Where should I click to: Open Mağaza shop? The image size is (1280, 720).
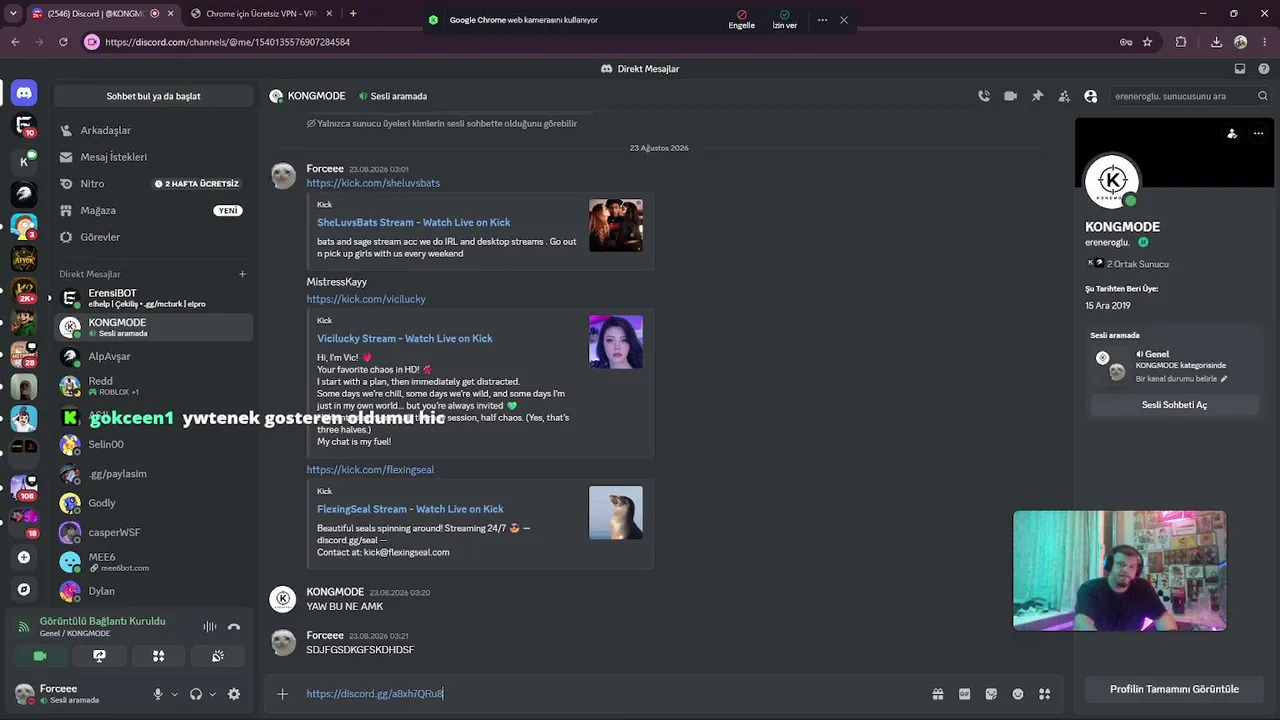click(x=153, y=210)
